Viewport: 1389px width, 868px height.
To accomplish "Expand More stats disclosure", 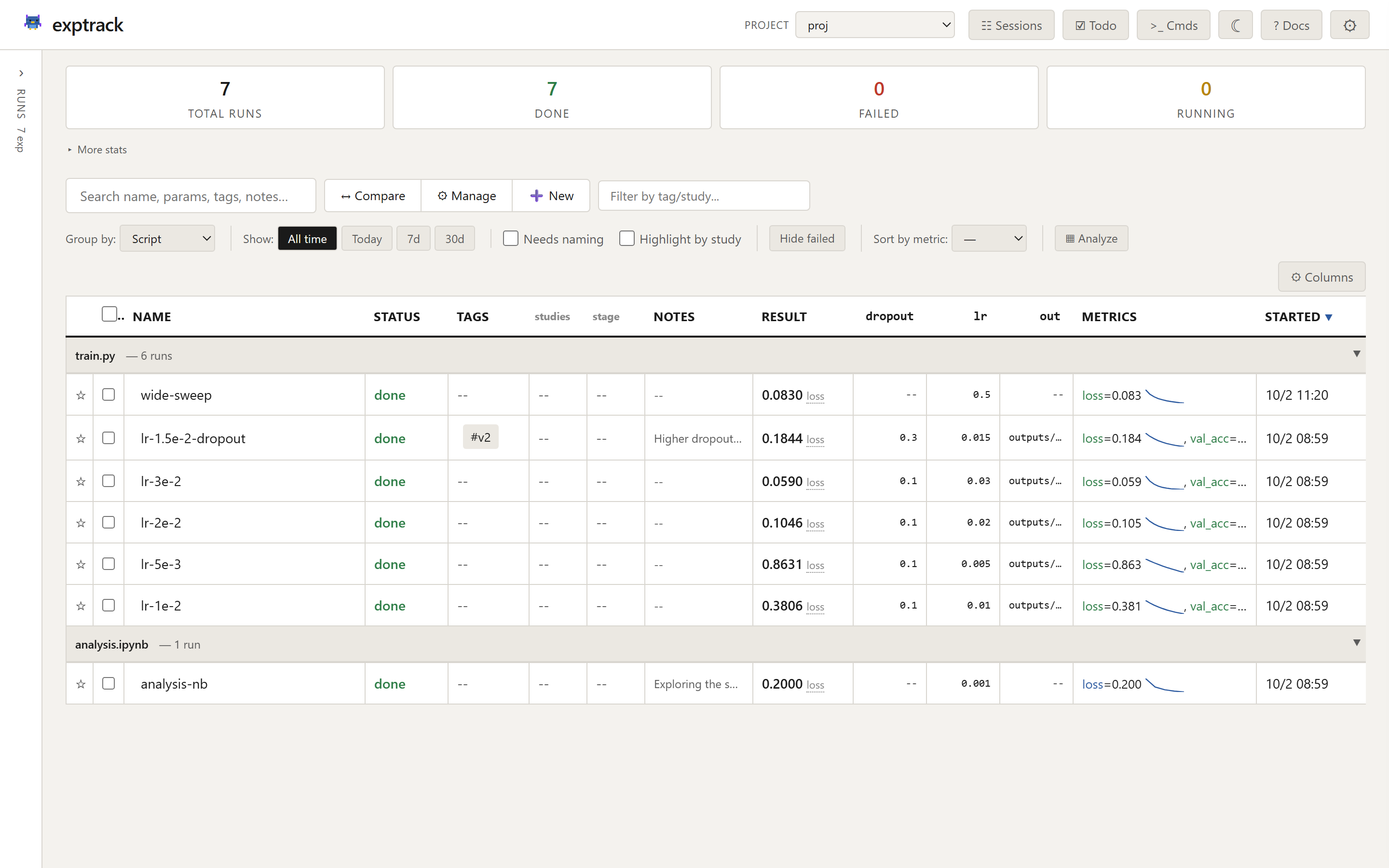I will click(97, 150).
